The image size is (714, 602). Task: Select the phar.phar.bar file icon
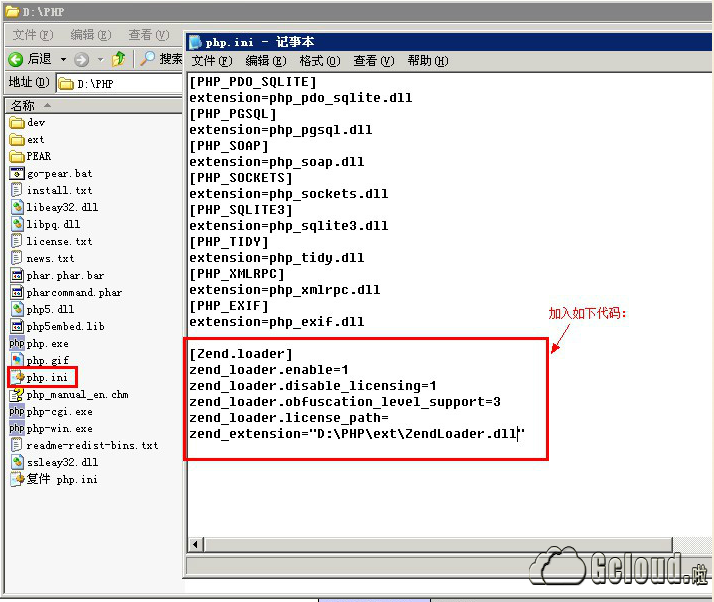[x=17, y=275]
